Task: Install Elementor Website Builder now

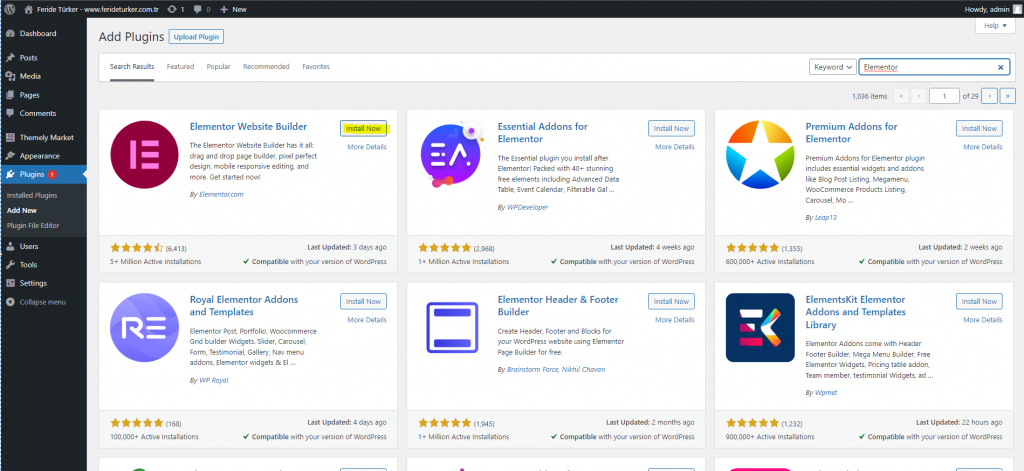Action: click(363, 129)
